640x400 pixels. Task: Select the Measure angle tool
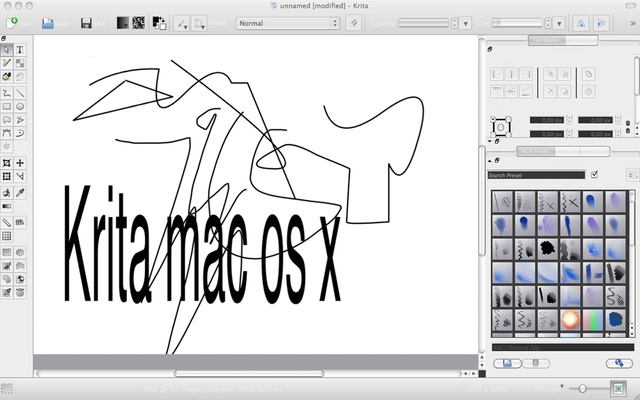[20, 176]
